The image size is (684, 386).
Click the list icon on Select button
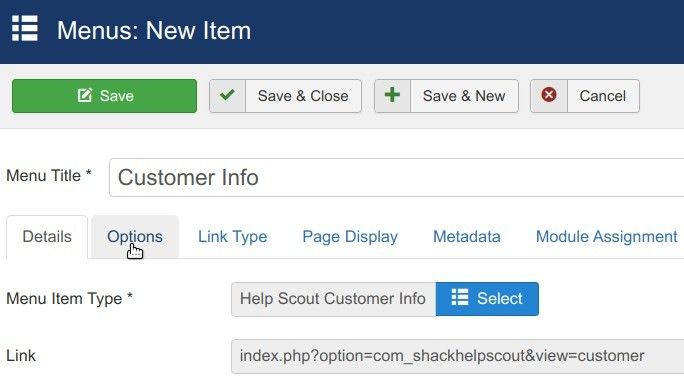460,297
